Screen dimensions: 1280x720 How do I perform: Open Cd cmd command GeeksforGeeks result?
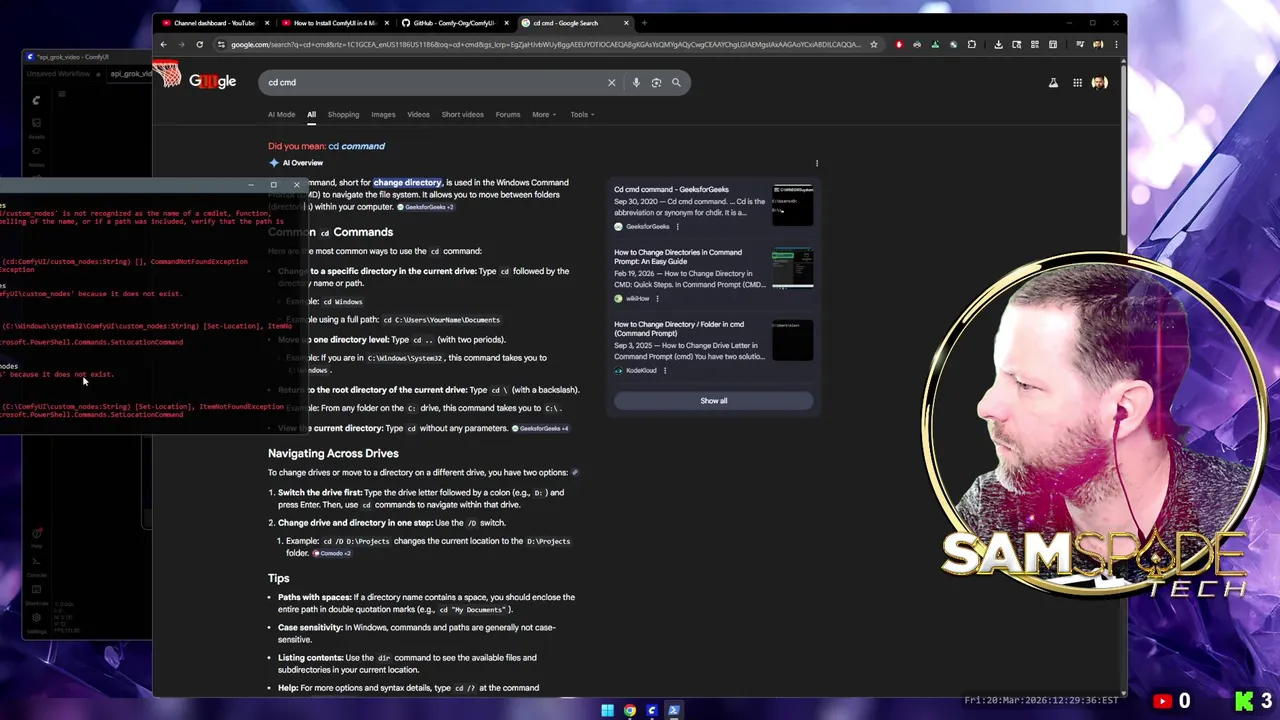pyautogui.click(x=671, y=189)
